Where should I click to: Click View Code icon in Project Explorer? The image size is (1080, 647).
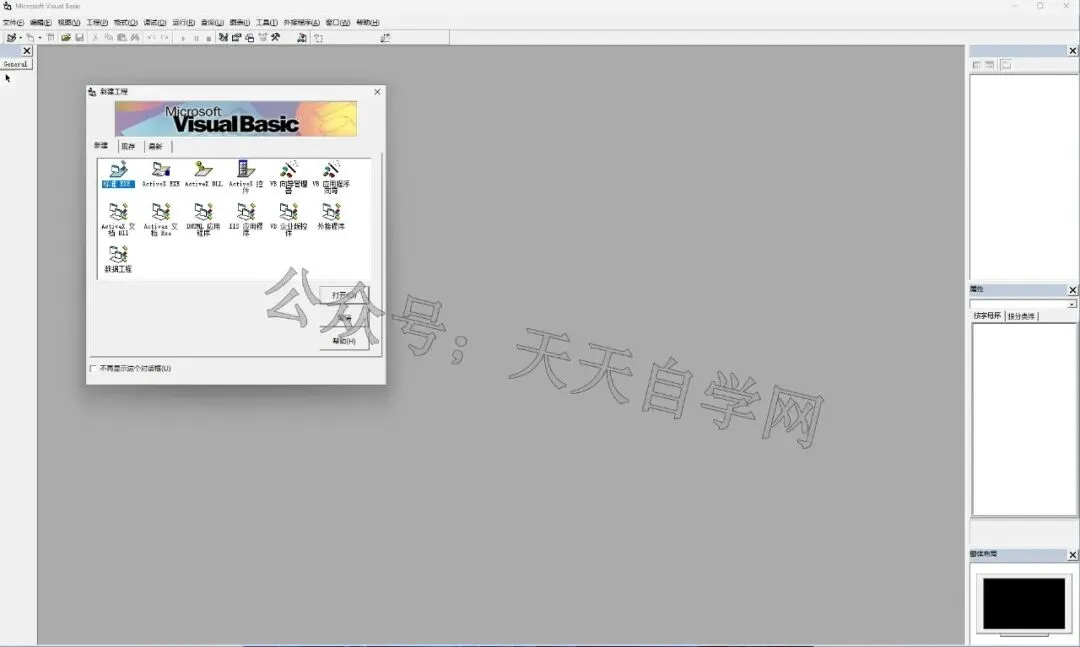pos(976,65)
